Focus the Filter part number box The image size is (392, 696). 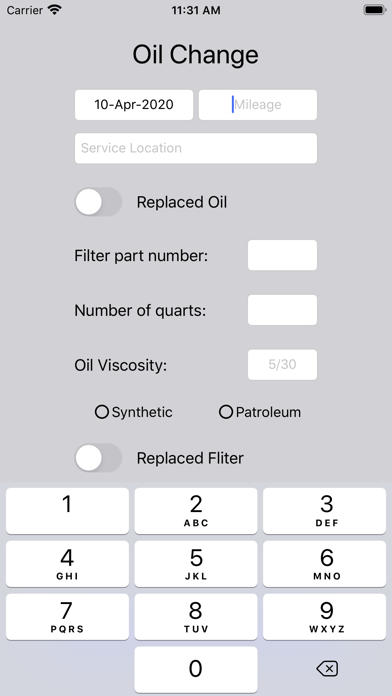click(x=282, y=255)
